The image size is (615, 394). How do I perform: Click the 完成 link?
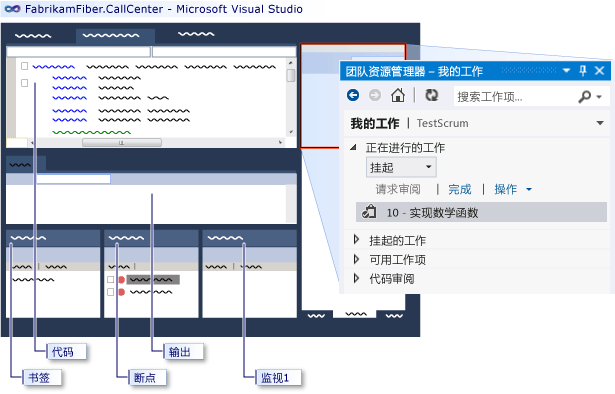point(460,190)
